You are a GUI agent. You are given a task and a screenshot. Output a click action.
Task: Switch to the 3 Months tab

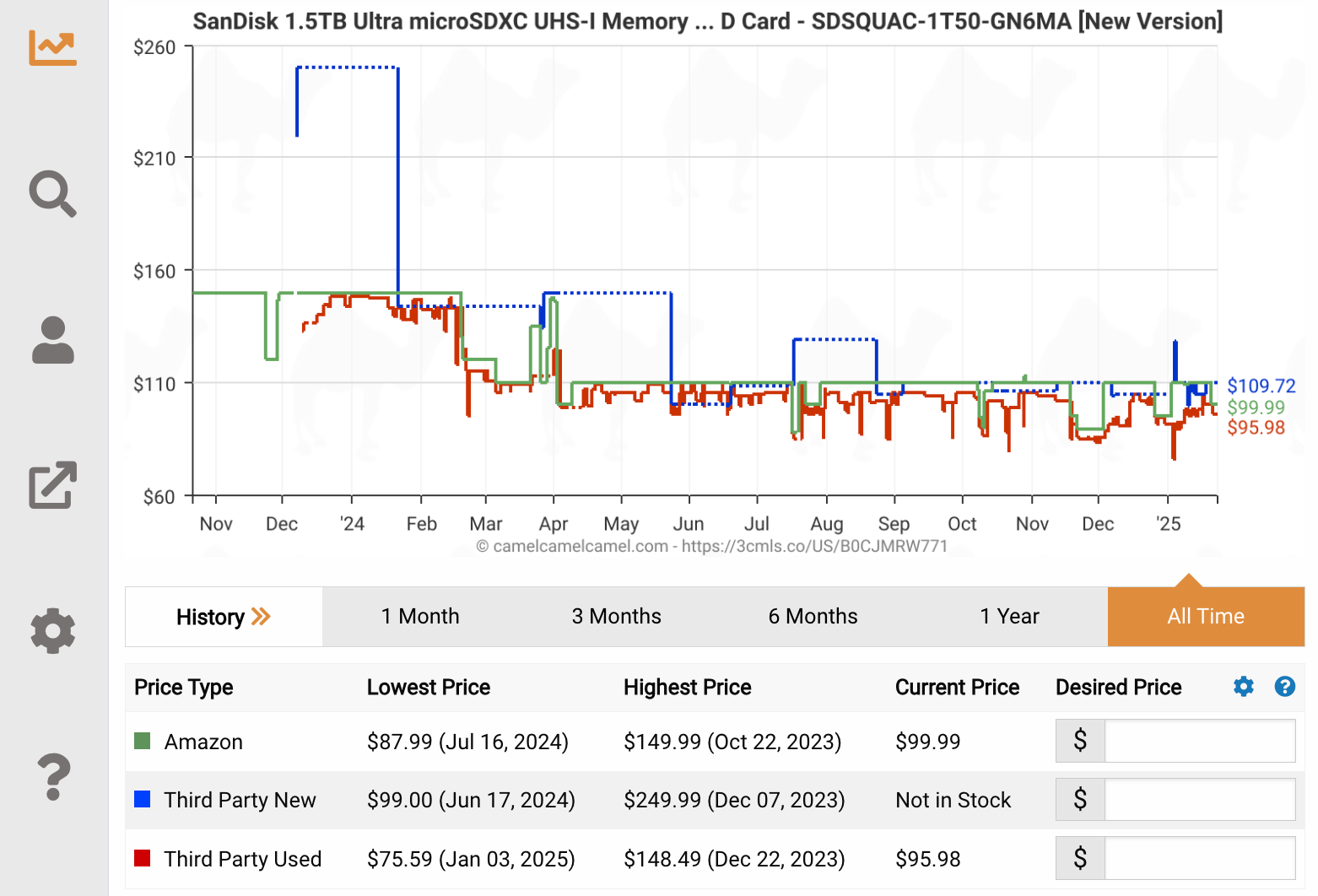coord(616,617)
